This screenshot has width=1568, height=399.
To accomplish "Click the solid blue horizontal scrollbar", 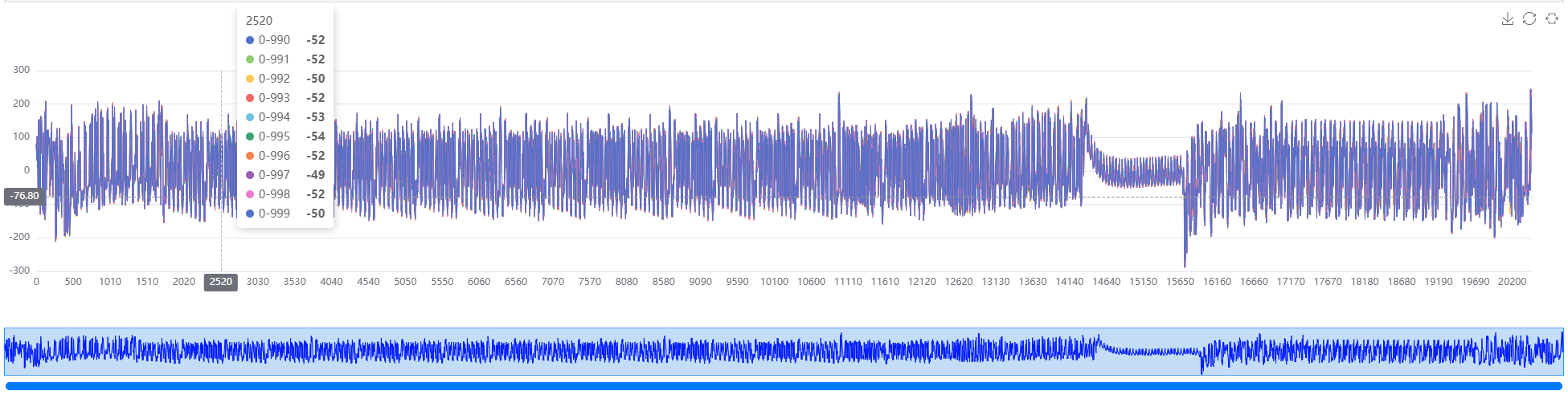I will (x=784, y=386).
